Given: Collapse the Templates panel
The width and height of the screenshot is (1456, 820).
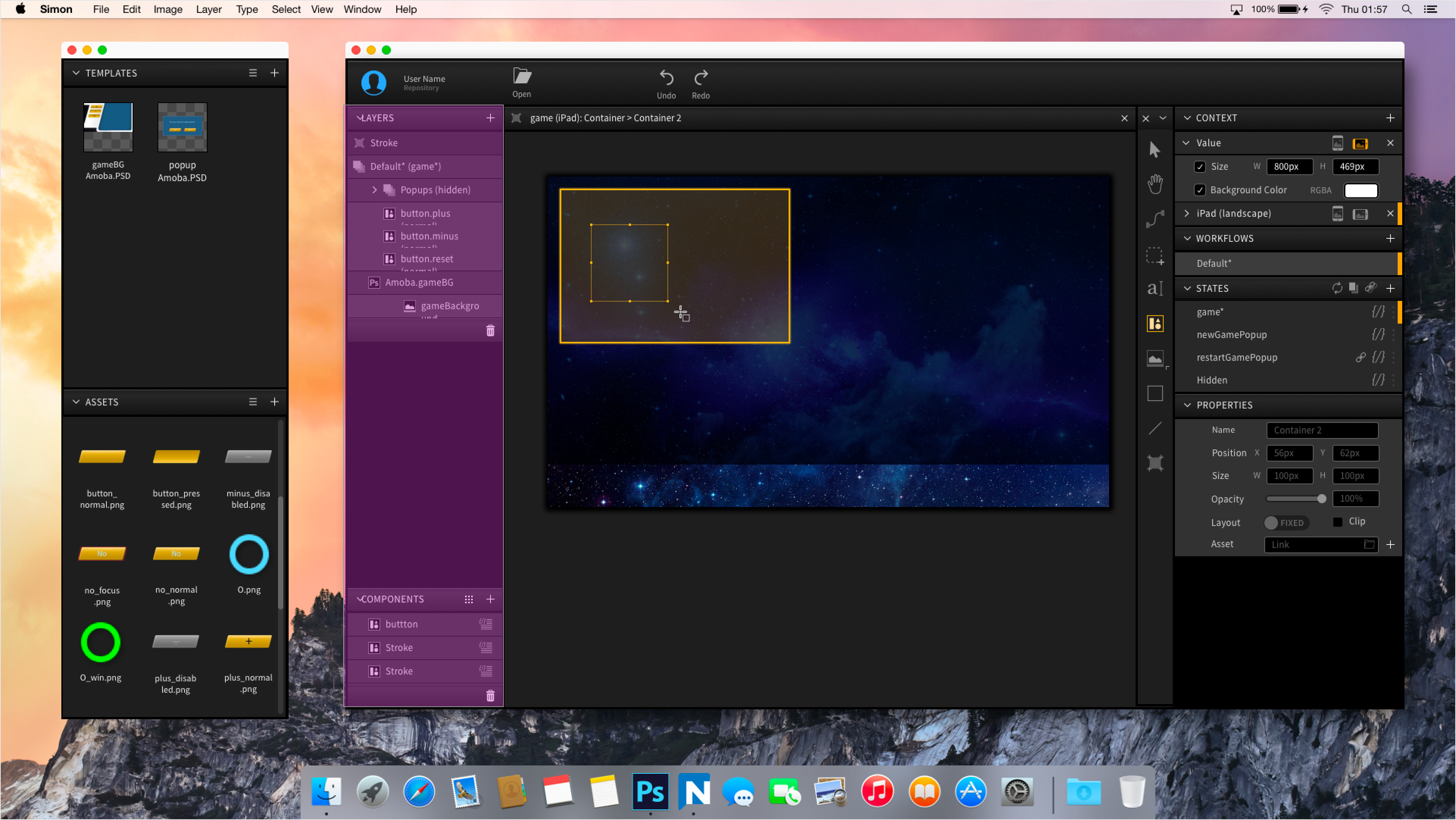Looking at the screenshot, I should [x=76, y=73].
